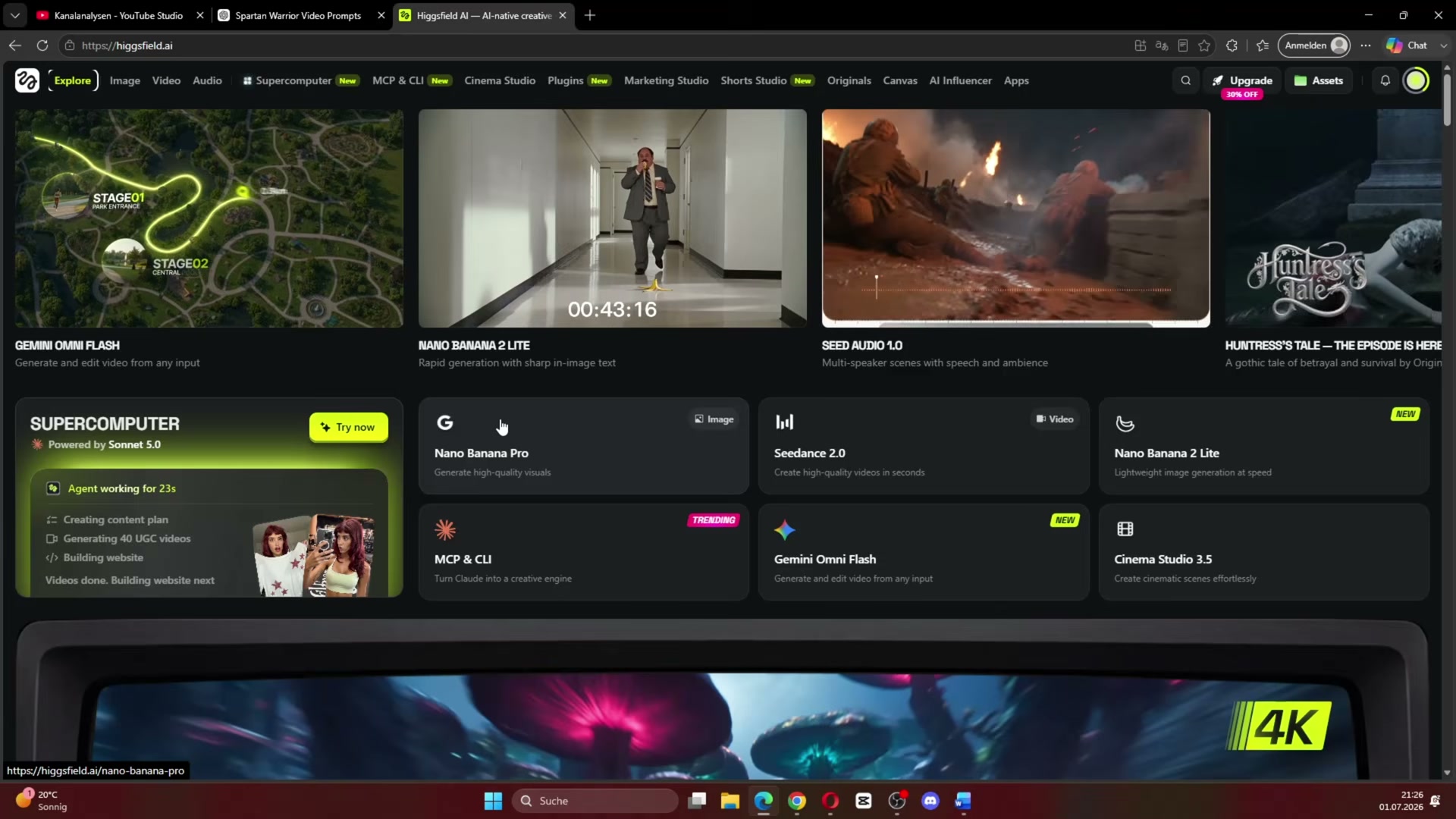Open the Huntress's Tale thumbnail

(1333, 218)
